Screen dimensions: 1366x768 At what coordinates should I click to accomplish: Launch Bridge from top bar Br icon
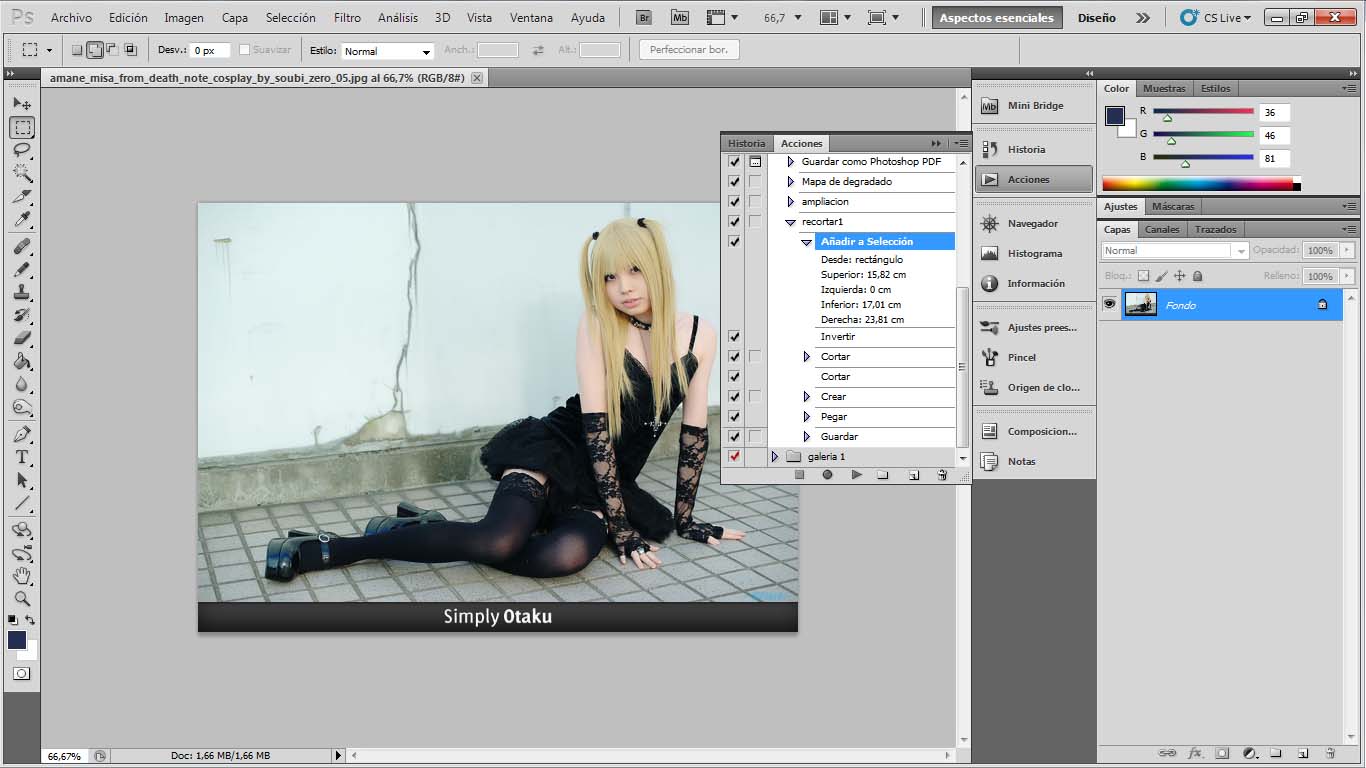pos(645,18)
